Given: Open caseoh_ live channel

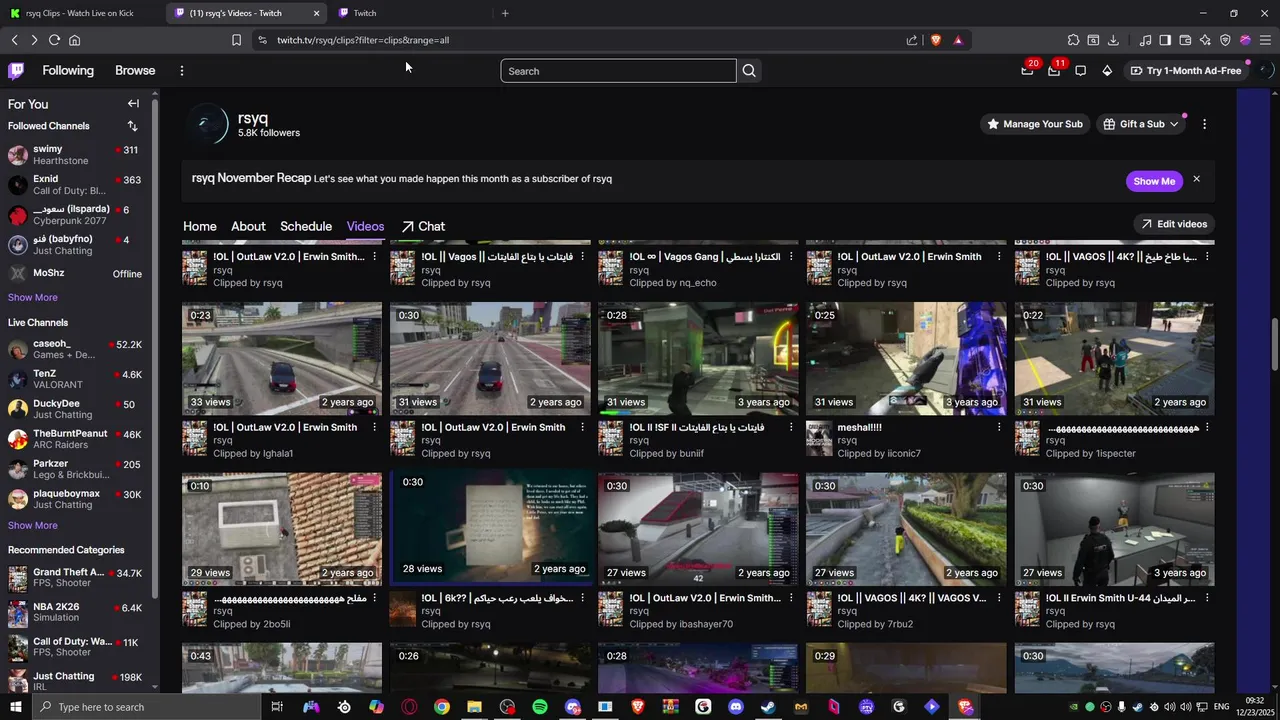Looking at the screenshot, I should pyautogui.click(x=75, y=349).
